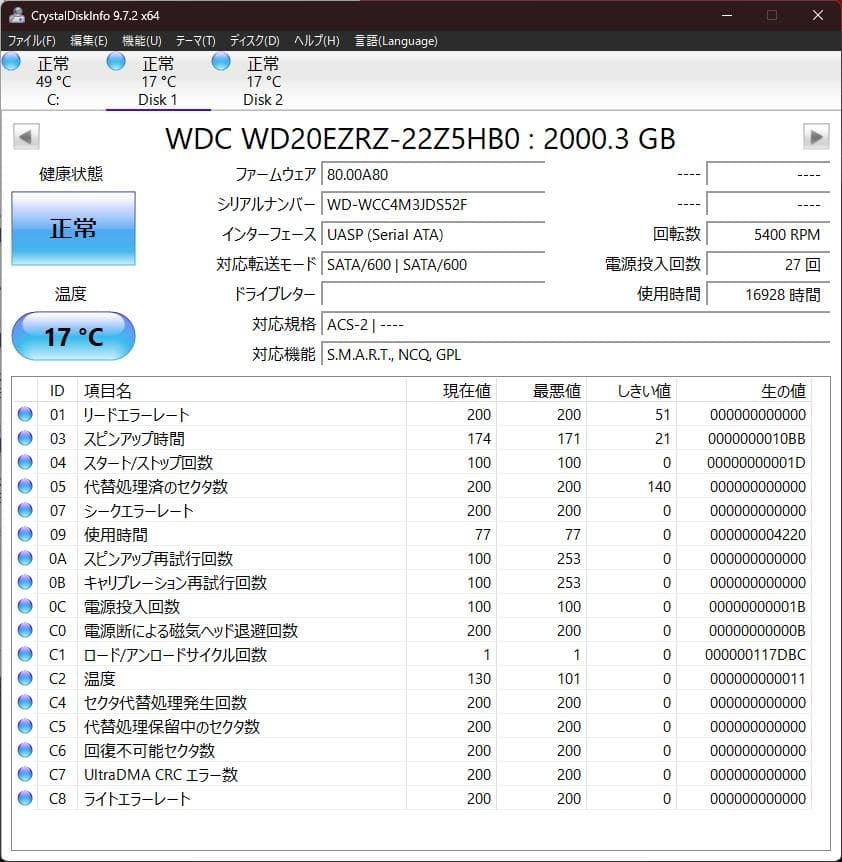Screen dimensions: 842x862
Task: Click the status indicator icon above Disk 2
Action: pyautogui.click(x=220, y=61)
